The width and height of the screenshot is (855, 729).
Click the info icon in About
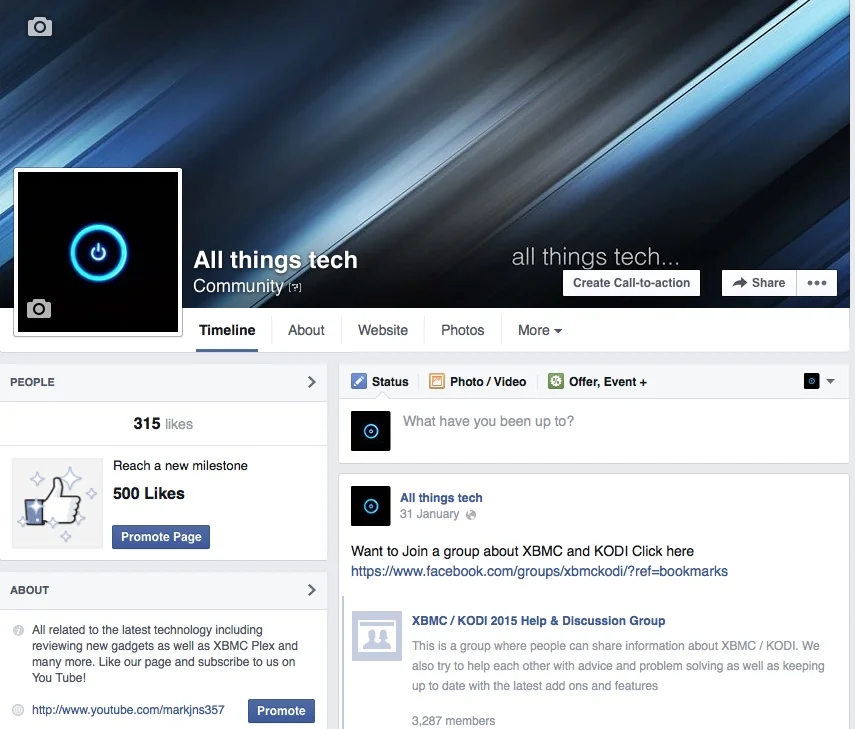pos(18,630)
